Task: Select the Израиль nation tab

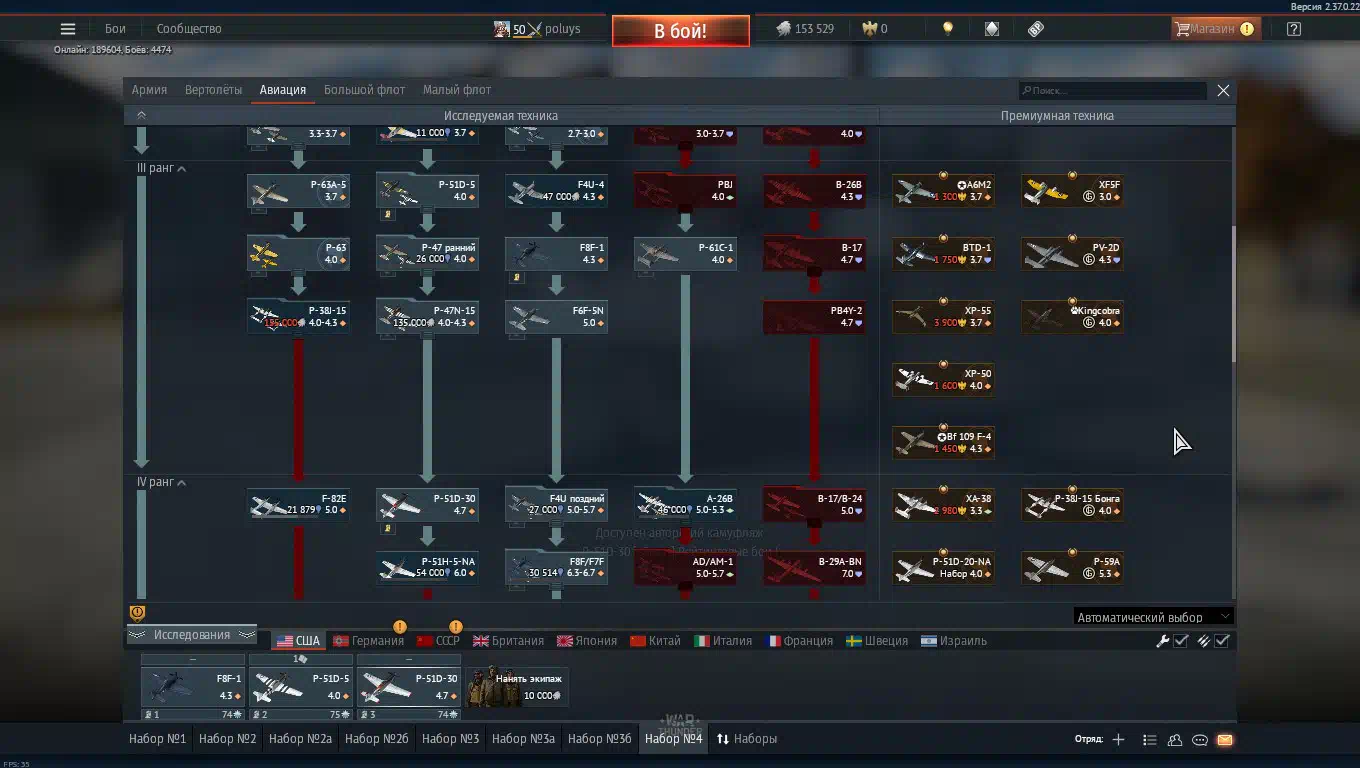Action: point(954,641)
